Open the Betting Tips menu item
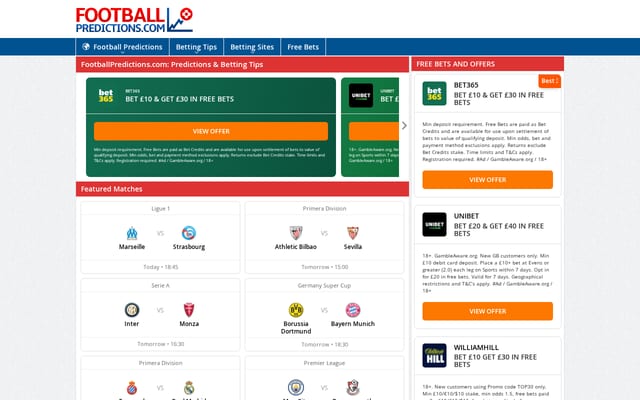 point(196,47)
